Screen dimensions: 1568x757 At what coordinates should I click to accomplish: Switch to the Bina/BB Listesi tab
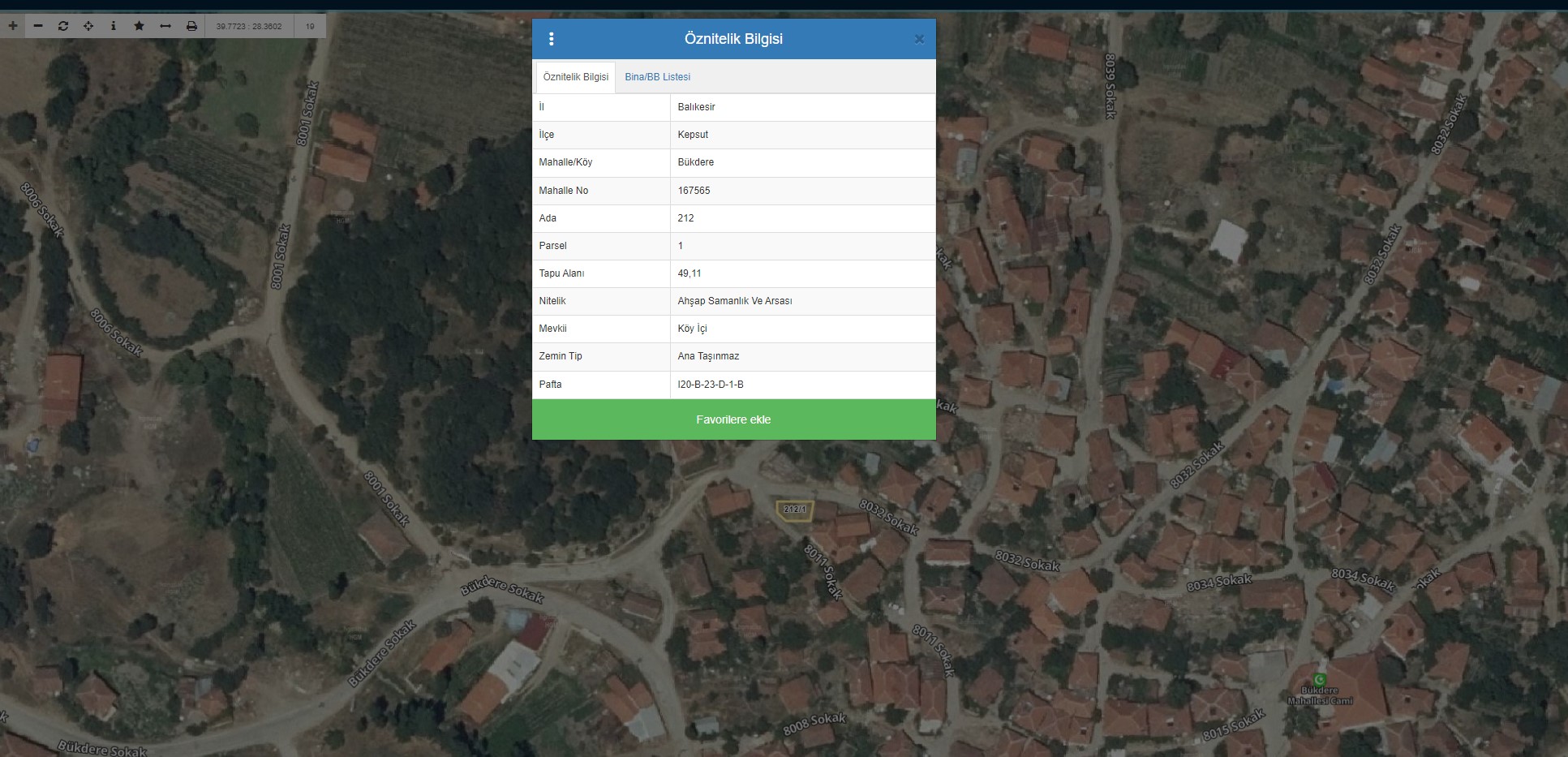657,77
